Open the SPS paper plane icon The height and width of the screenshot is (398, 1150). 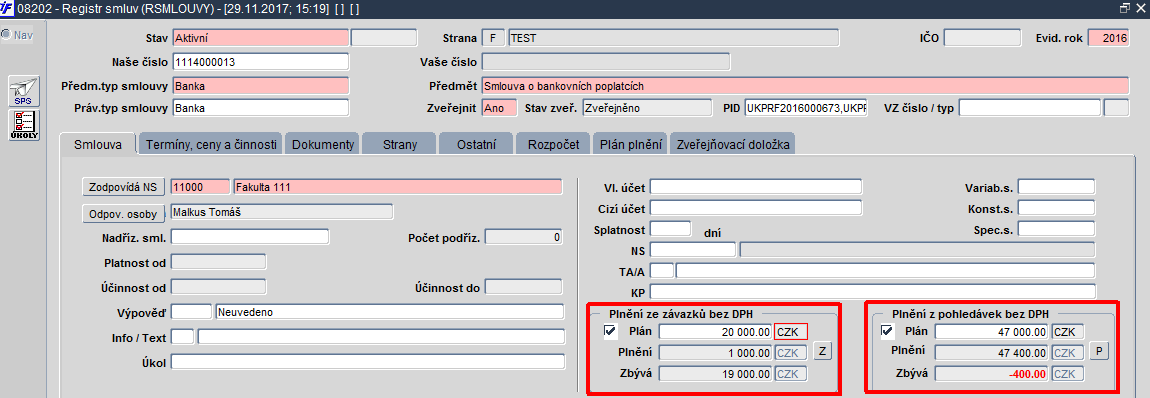[23, 91]
